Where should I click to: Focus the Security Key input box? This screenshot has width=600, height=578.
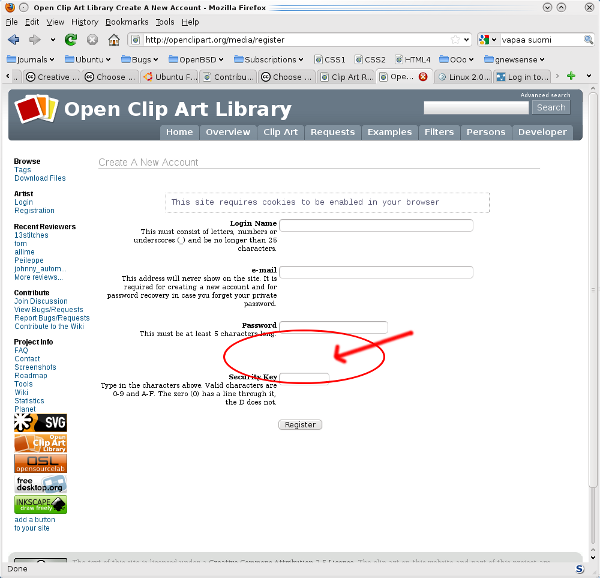(x=304, y=377)
